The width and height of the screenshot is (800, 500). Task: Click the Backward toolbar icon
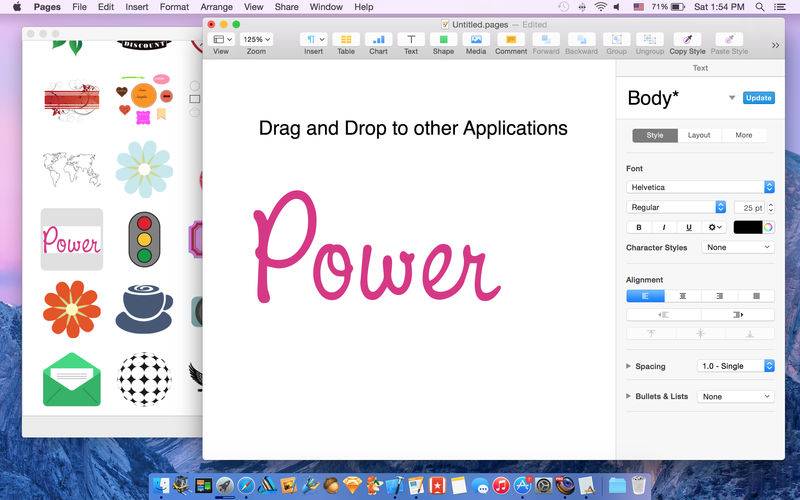pyautogui.click(x=581, y=39)
